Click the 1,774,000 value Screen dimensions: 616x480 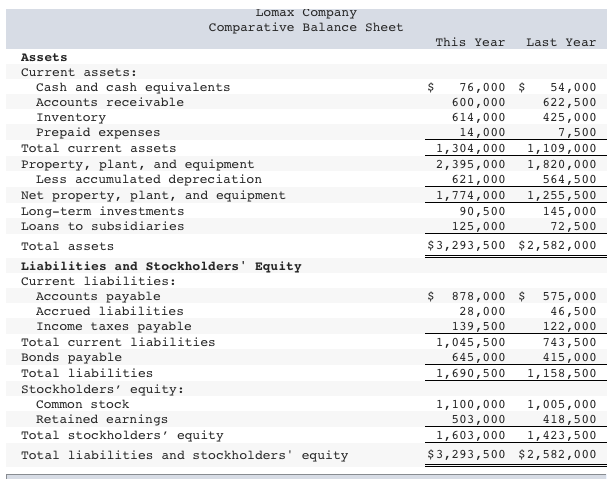click(471, 195)
